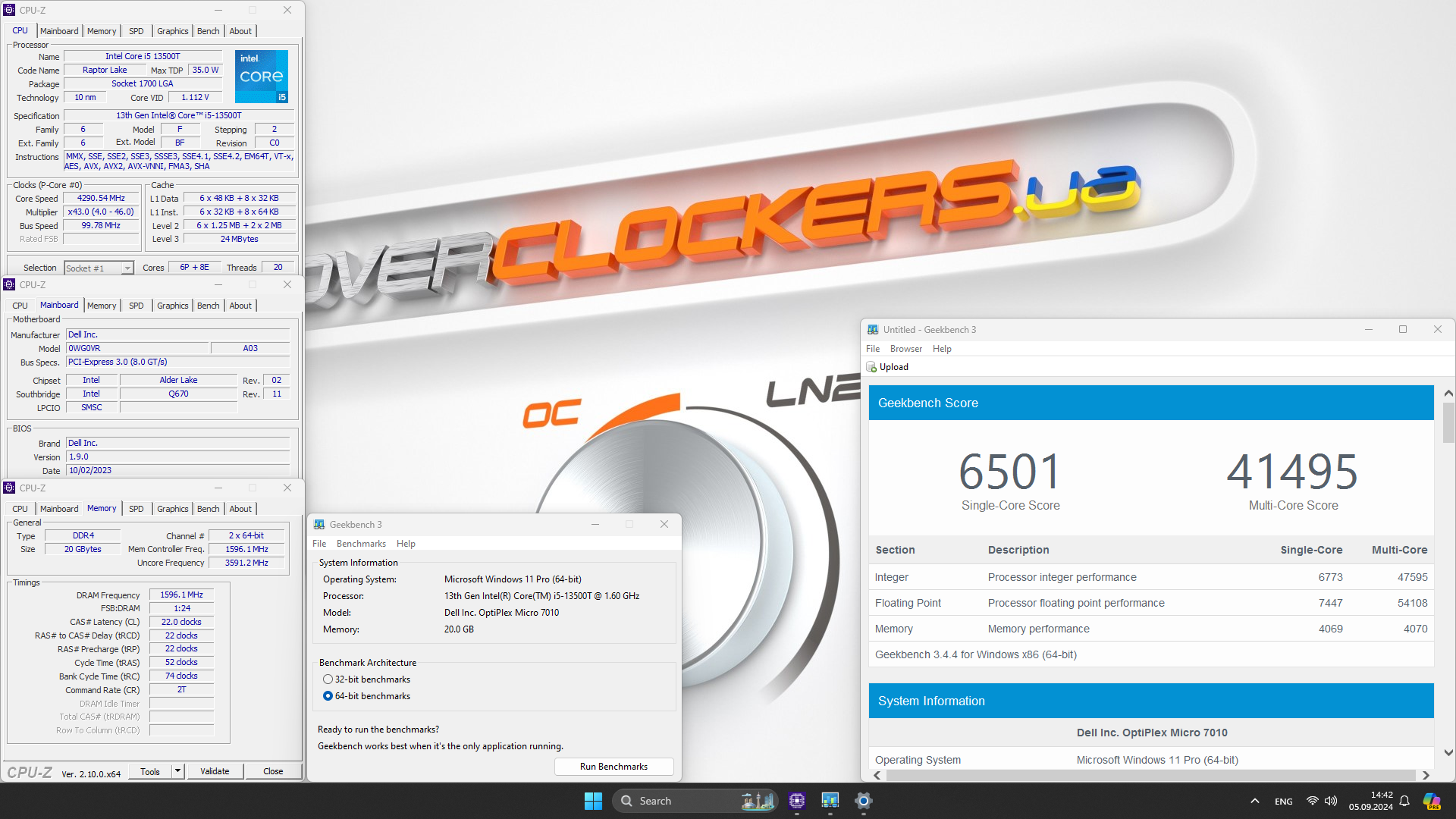Open Bench tab in top CPU-Z window

point(209,31)
